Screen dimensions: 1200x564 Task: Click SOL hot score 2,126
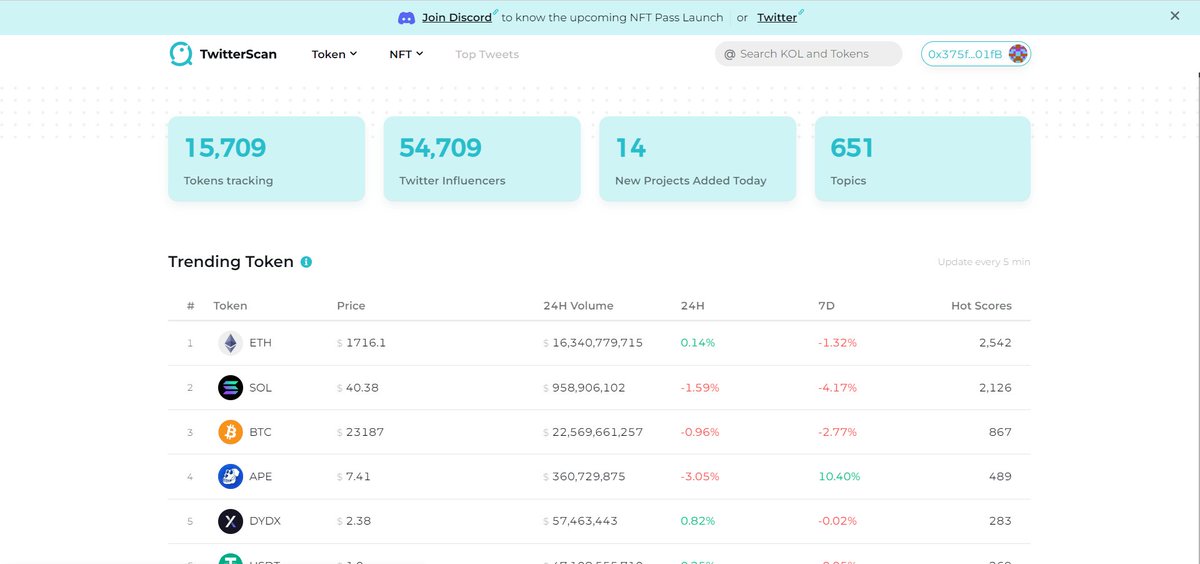995,388
